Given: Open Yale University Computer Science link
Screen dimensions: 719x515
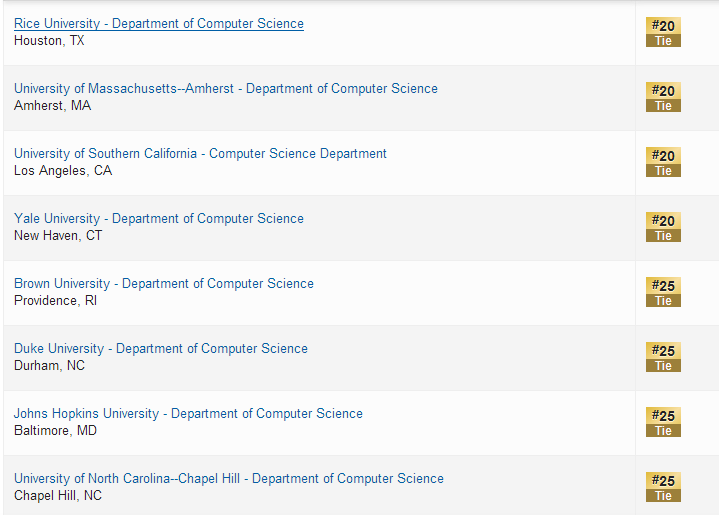Looking at the screenshot, I should pos(159,219).
